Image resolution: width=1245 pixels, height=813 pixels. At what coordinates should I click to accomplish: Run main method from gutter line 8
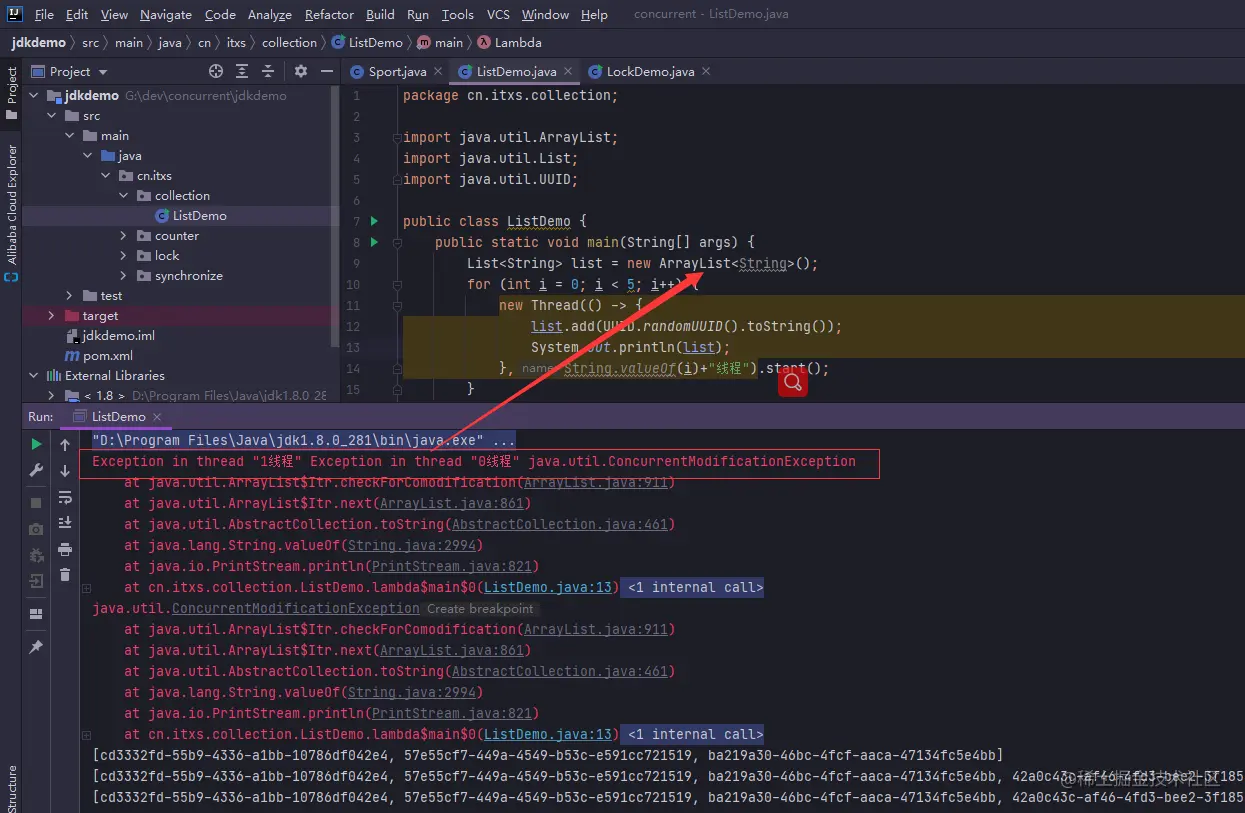tap(374, 242)
